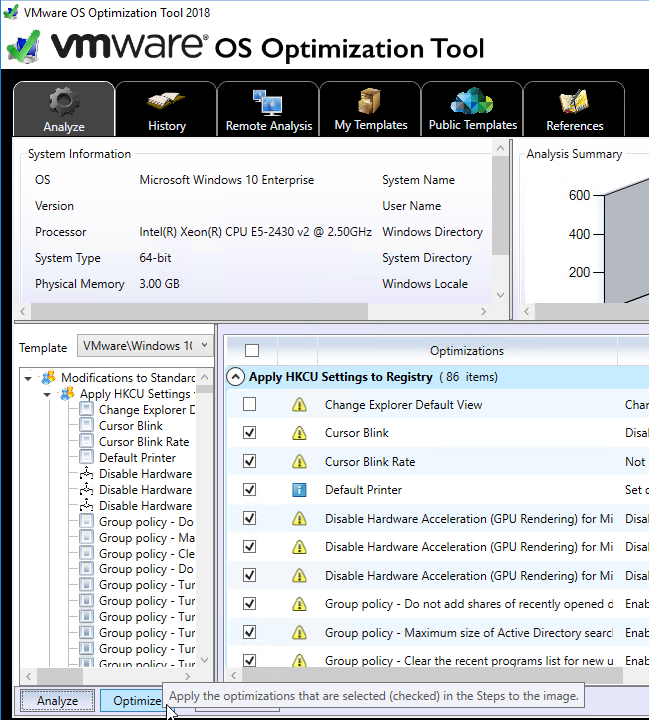Click the Cursor Blink tree item icon
This screenshot has height=720, width=649.
(86, 425)
